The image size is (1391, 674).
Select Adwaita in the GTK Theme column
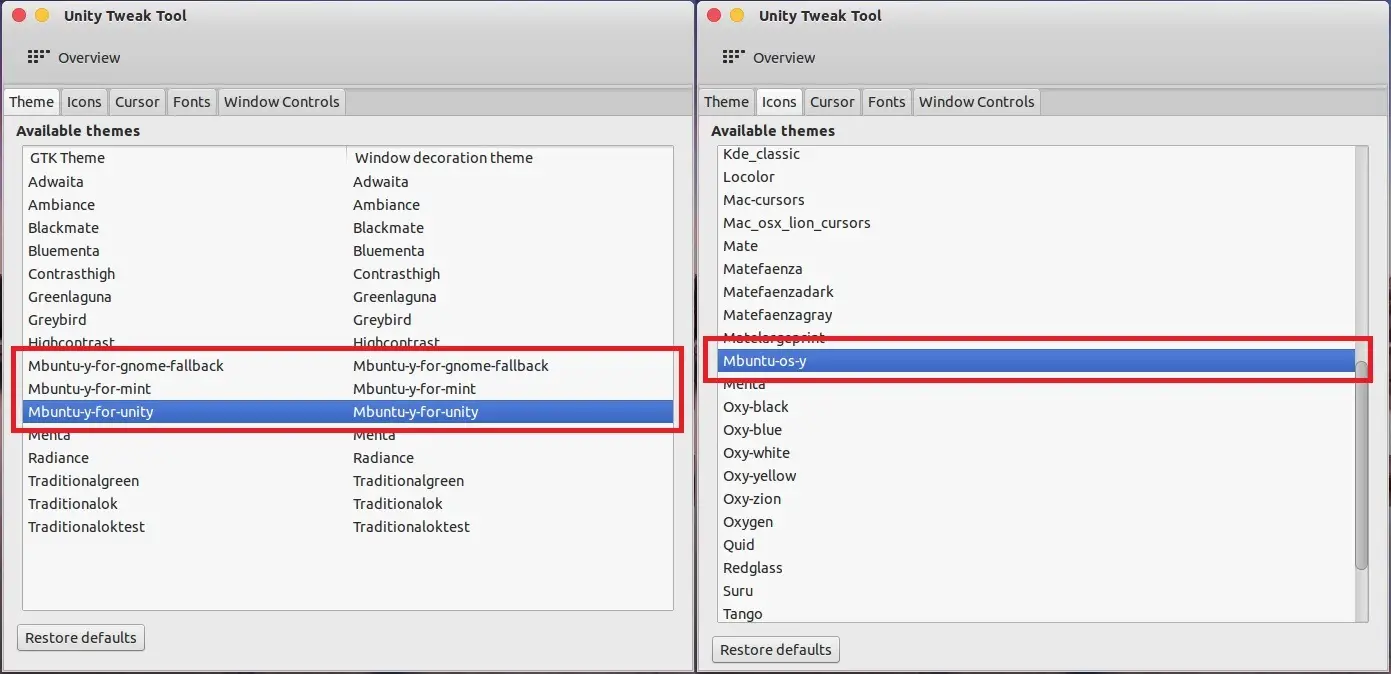tap(56, 182)
